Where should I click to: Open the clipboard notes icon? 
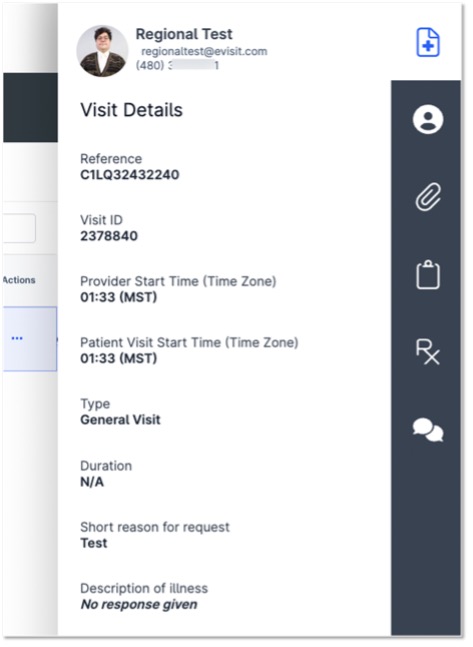(x=428, y=274)
